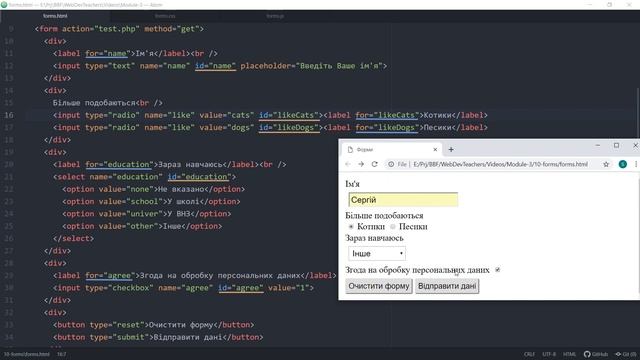Go forward in Chrome history
The height and width of the screenshot is (360, 640).
361,164
